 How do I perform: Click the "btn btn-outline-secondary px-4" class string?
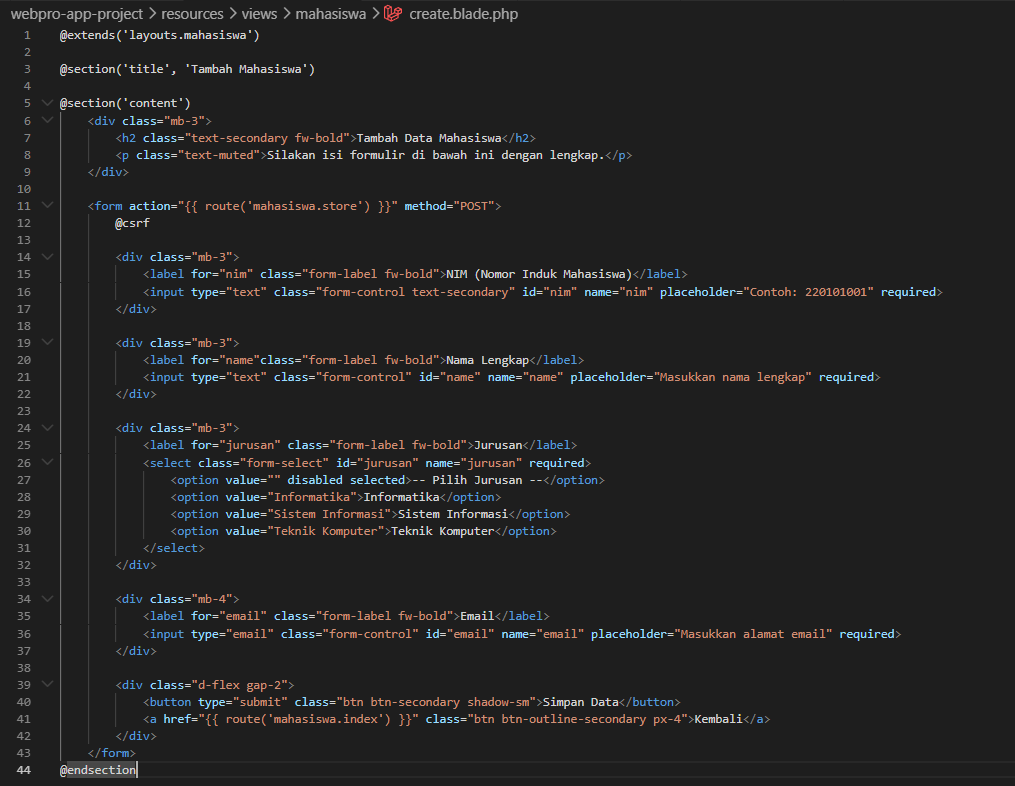[577, 719]
